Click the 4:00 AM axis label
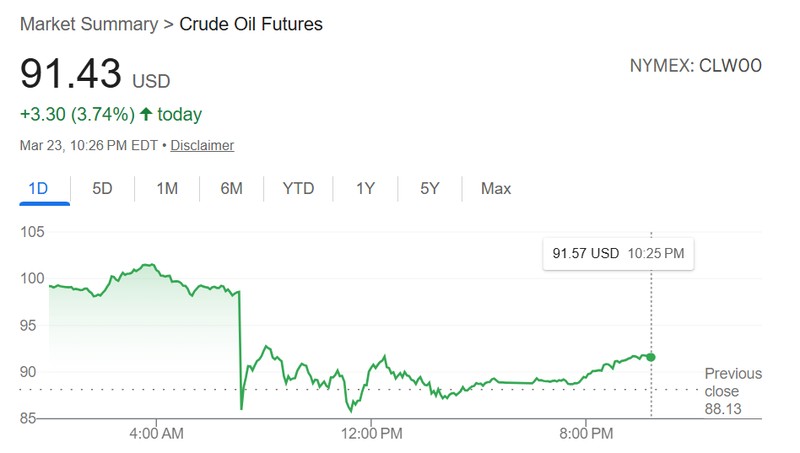This screenshot has width=800, height=453. (156, 433)
